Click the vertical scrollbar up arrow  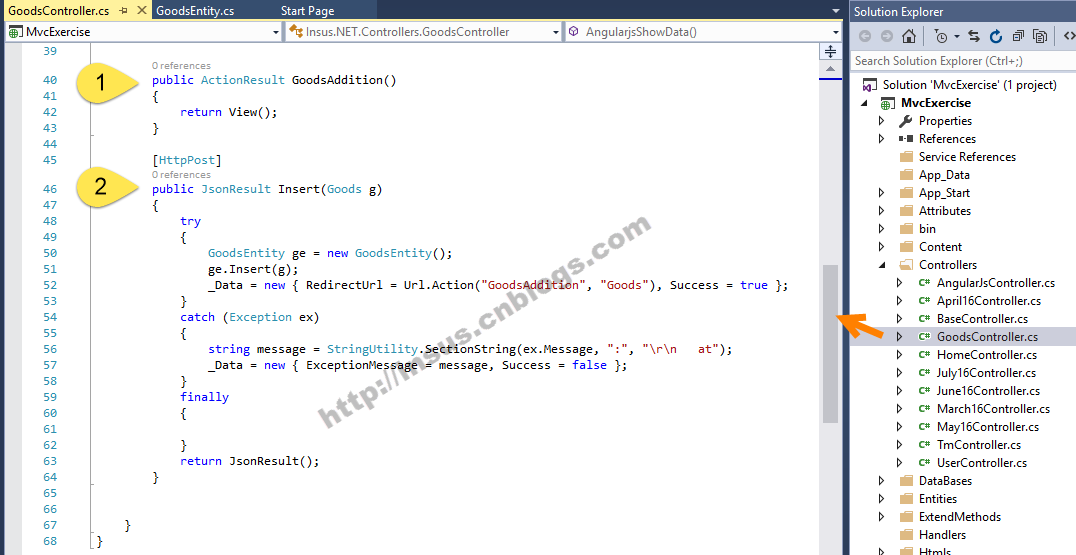pos(830,69)
